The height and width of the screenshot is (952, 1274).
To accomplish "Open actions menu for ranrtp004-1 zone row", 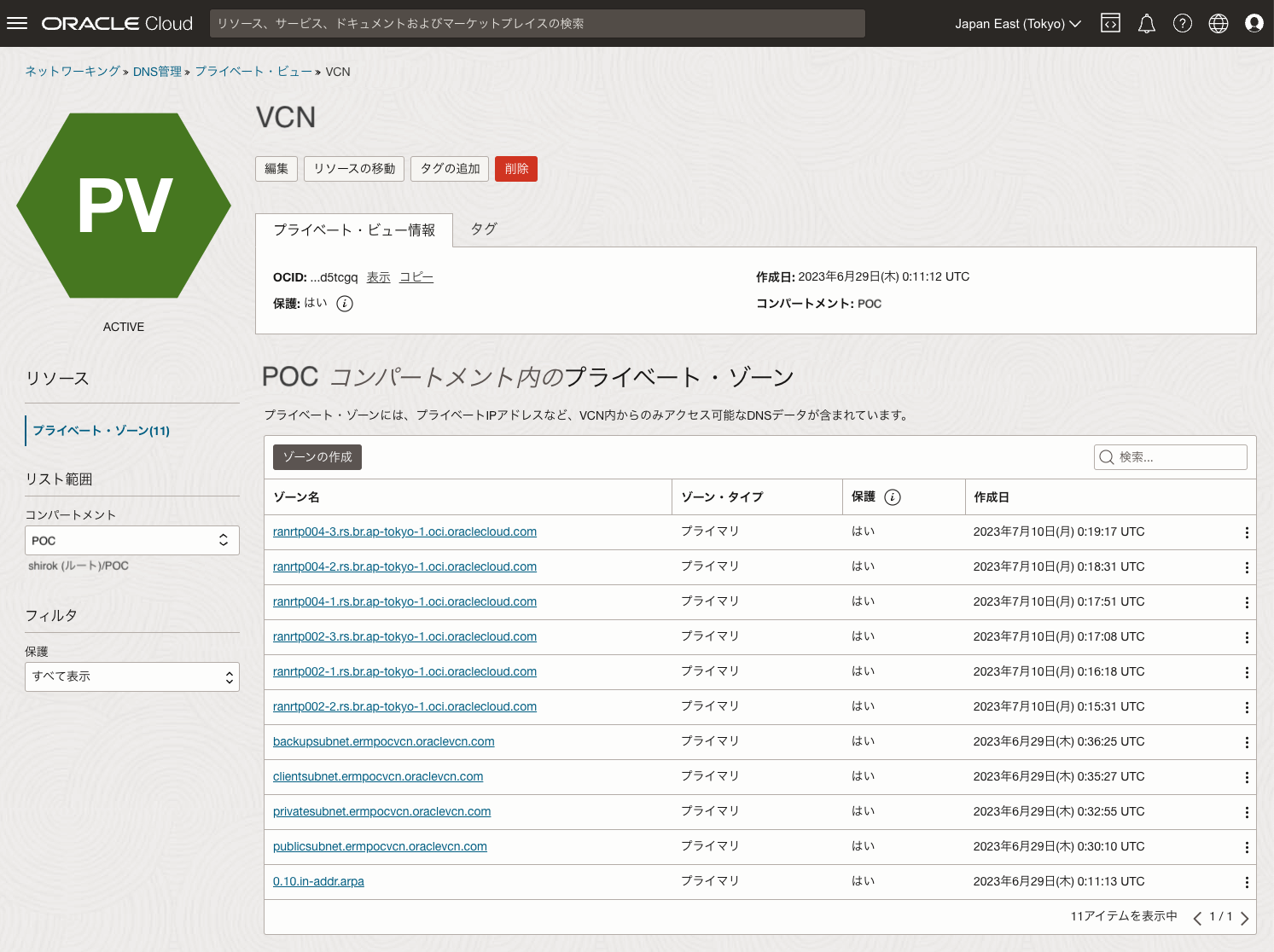I will pyautogui.click(x=1247, y=602).
